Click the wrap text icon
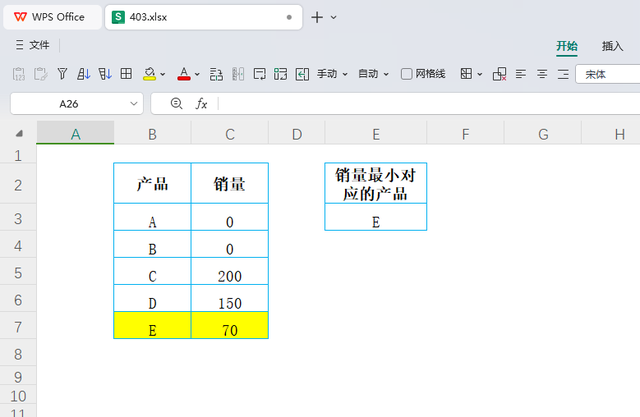The image size is (640, 417). pyautogui.click(x=260, y=74)
